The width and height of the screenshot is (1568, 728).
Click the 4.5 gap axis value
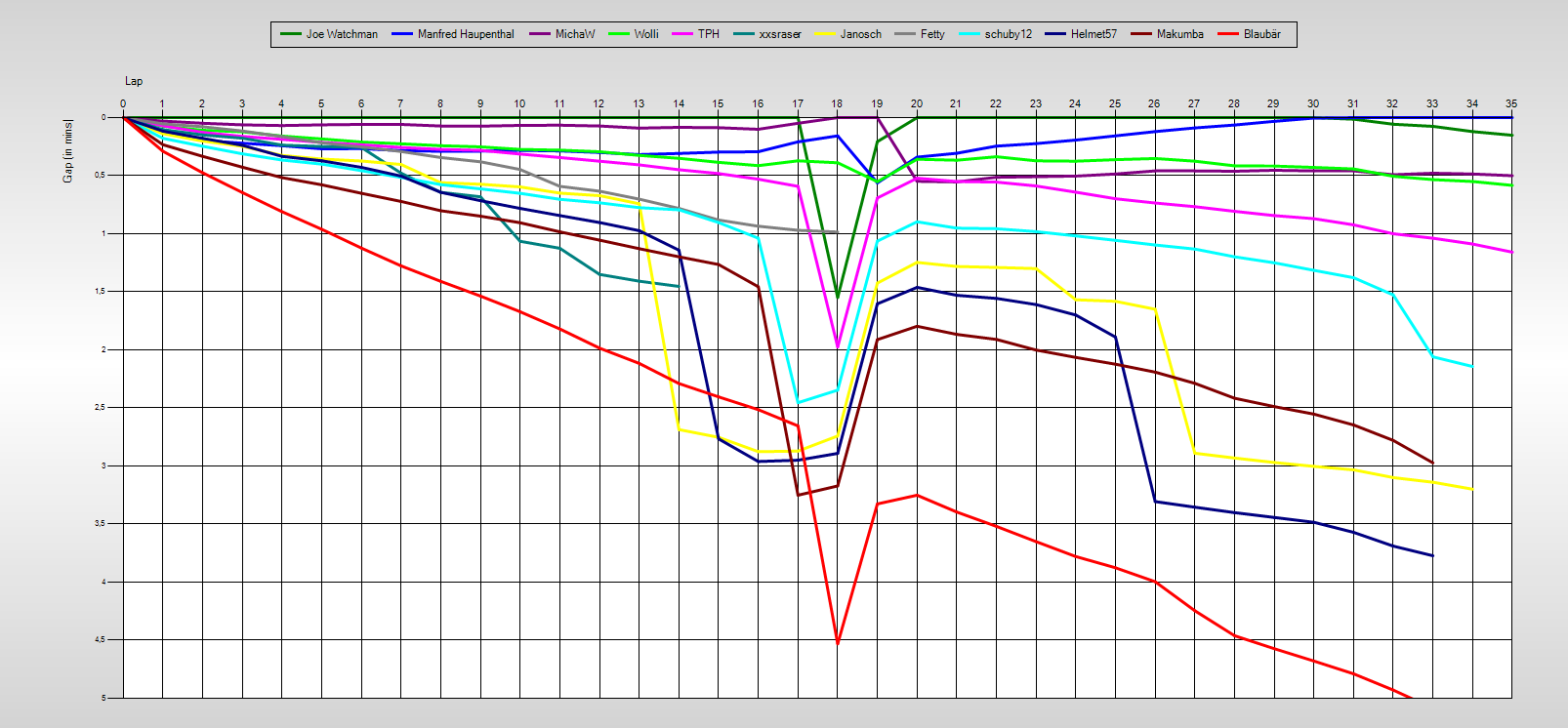[101, 640]
